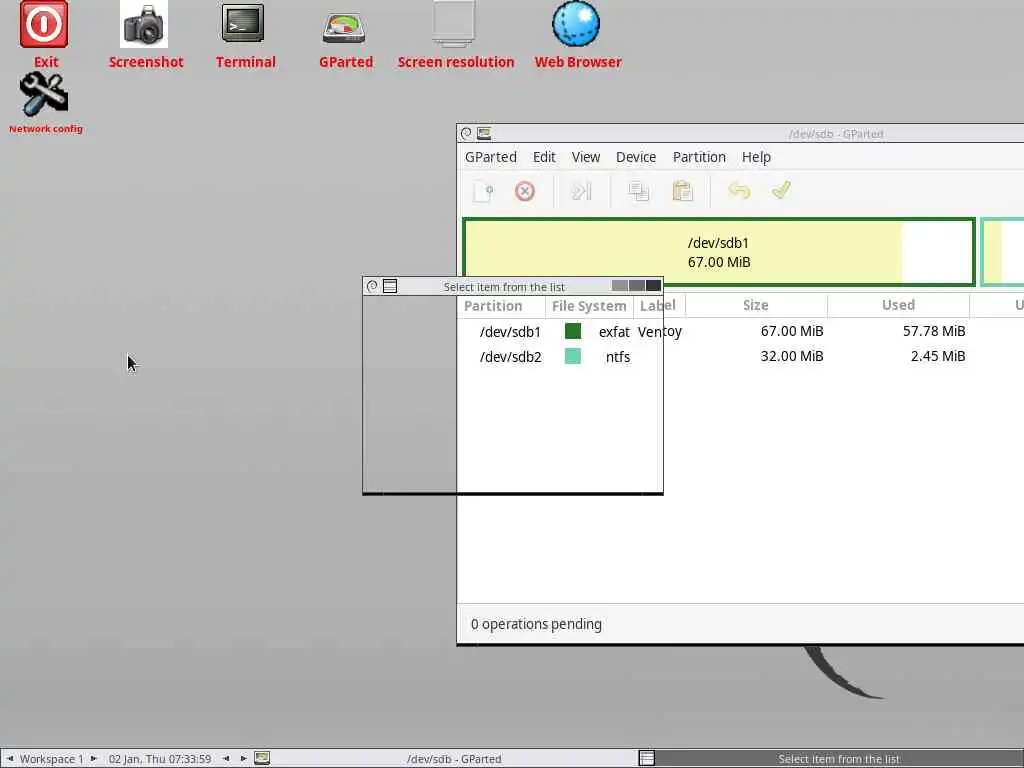Click the dark green exfat color swatch
Image resolution: width=1024 pixels, height=768 pixels.
(573, 331)
